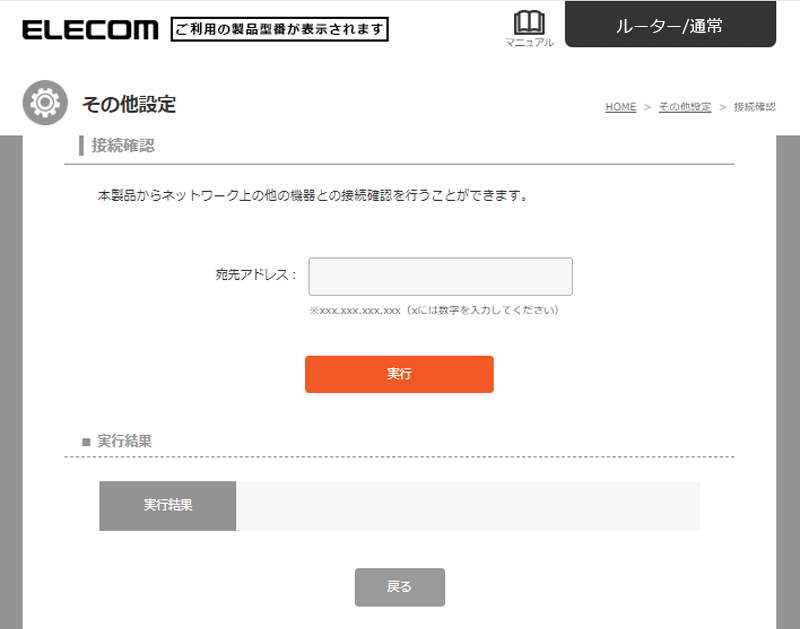Image resolution: width=800 pixels, height=629 pixels.
Task: Open the manual book icon
Action: [x=528, y=22]
